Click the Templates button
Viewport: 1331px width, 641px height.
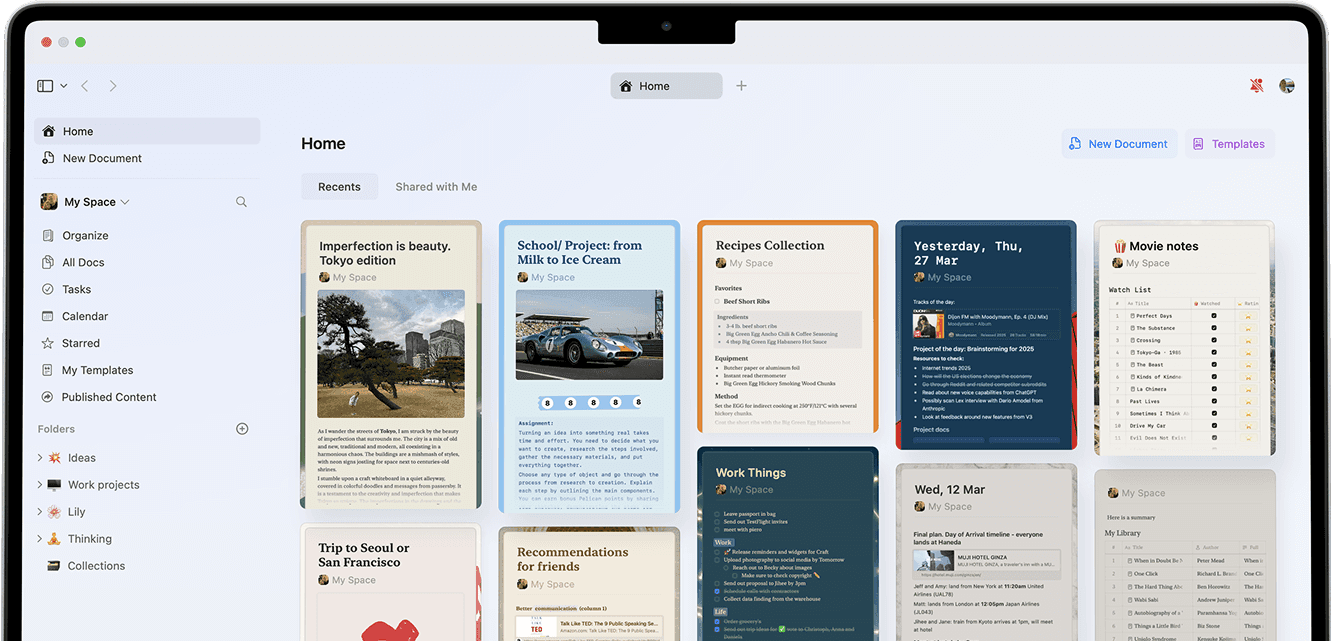tap(1230, 144)
